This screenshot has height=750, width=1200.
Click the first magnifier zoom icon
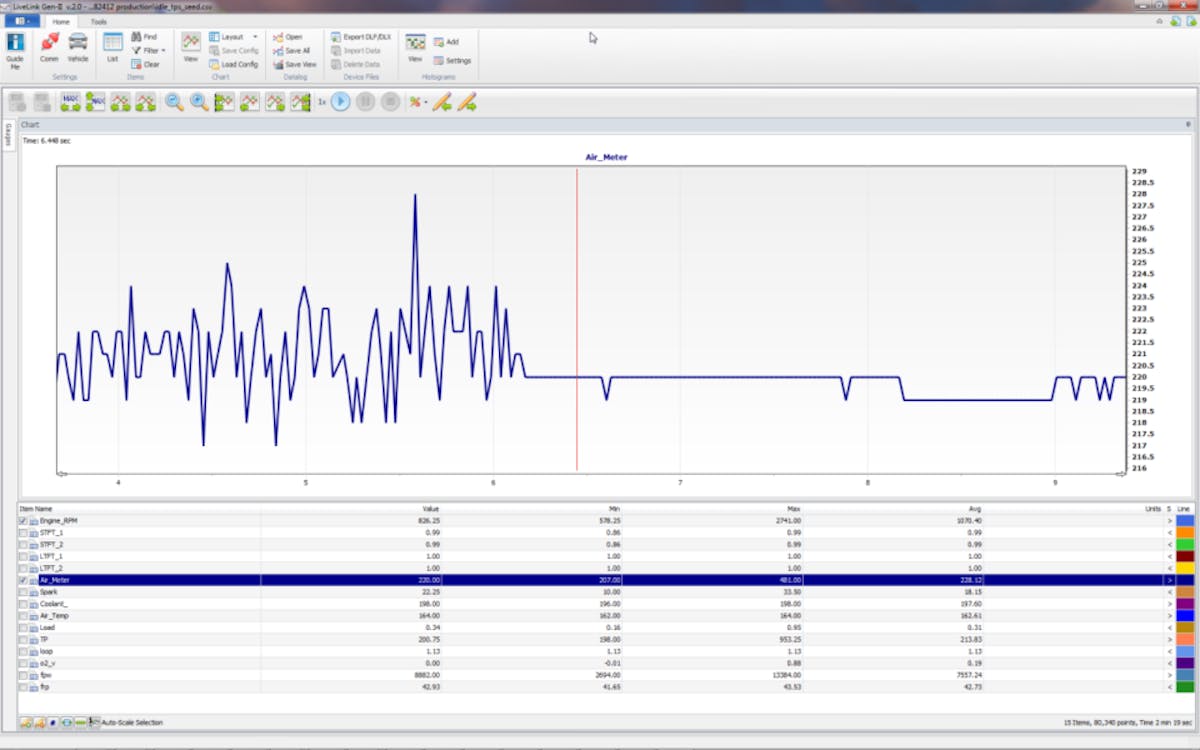(x=174, y=101)
